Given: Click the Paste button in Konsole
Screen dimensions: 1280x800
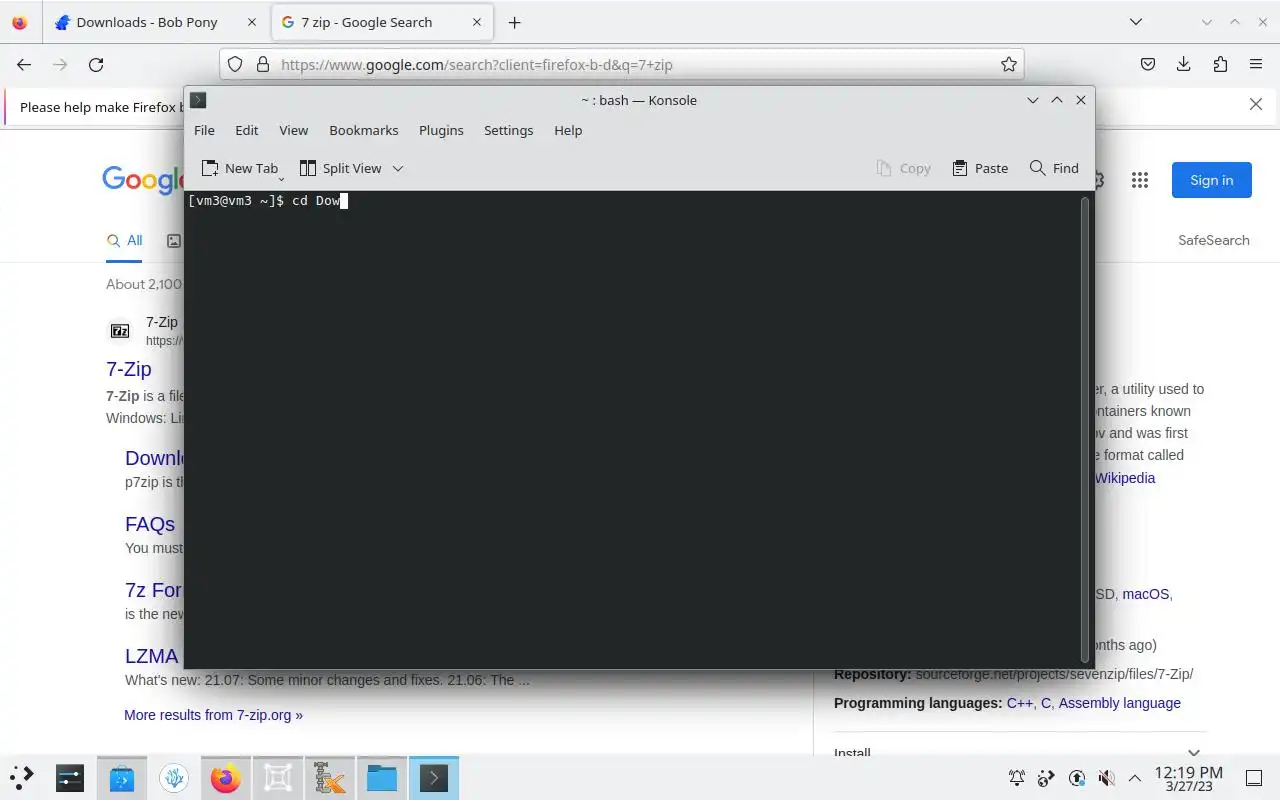Looking at the screenshot, I should pos(980,168).
